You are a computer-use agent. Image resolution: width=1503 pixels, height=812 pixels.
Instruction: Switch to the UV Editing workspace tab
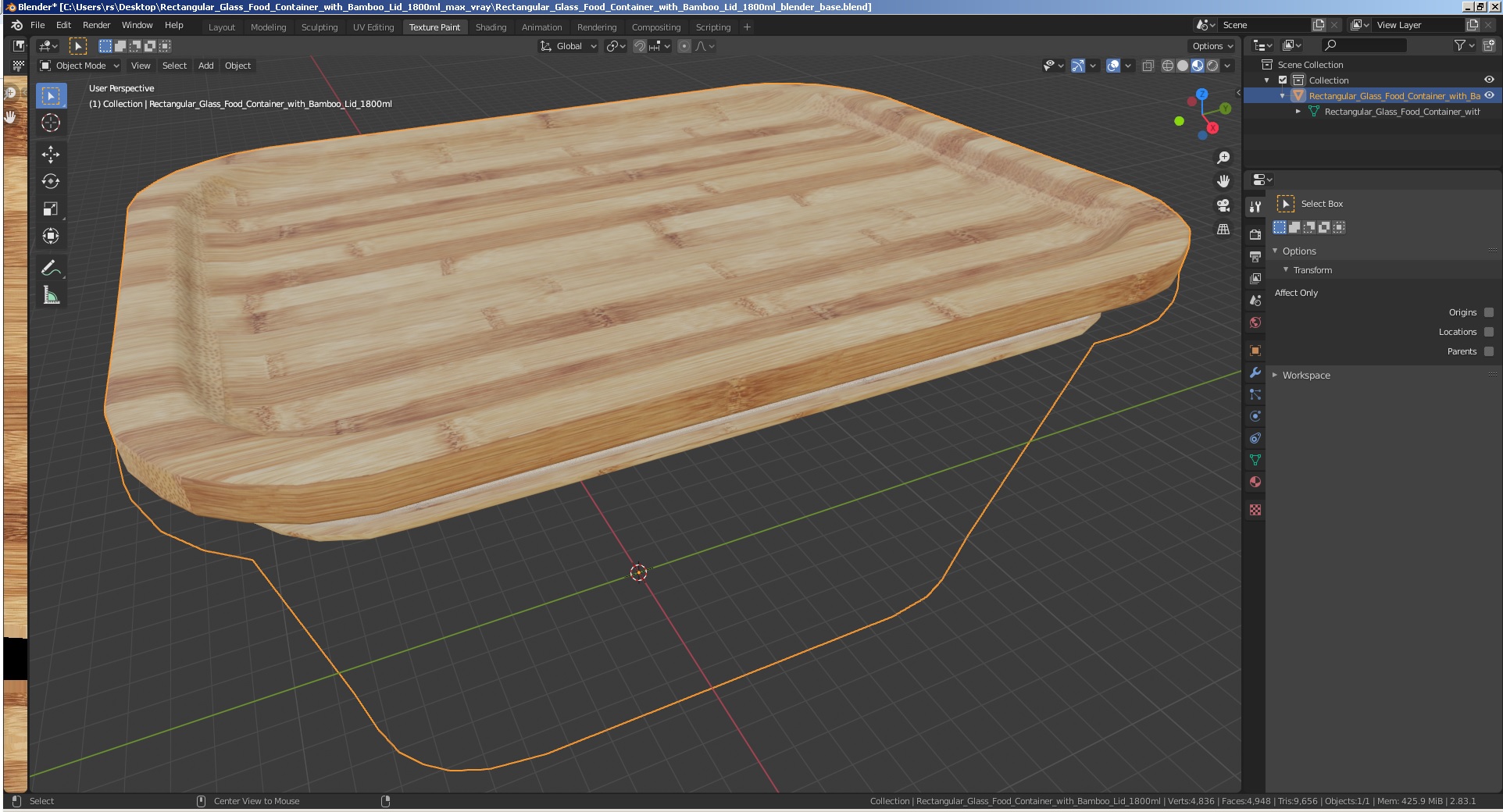pyautogui.click(x=373, y=27)
